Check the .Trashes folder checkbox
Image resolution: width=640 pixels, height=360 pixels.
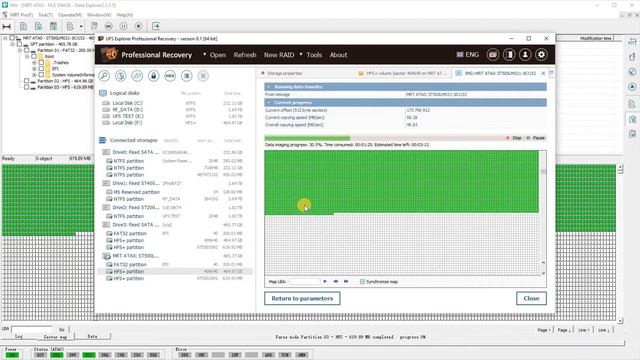click(x=41, y=62)
